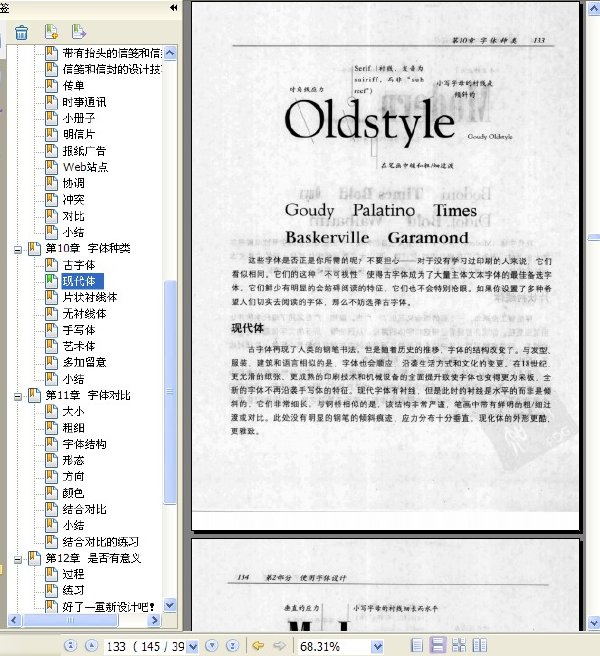Open the 对比 bookmark

pyautogui.click(x=73, y=216)
